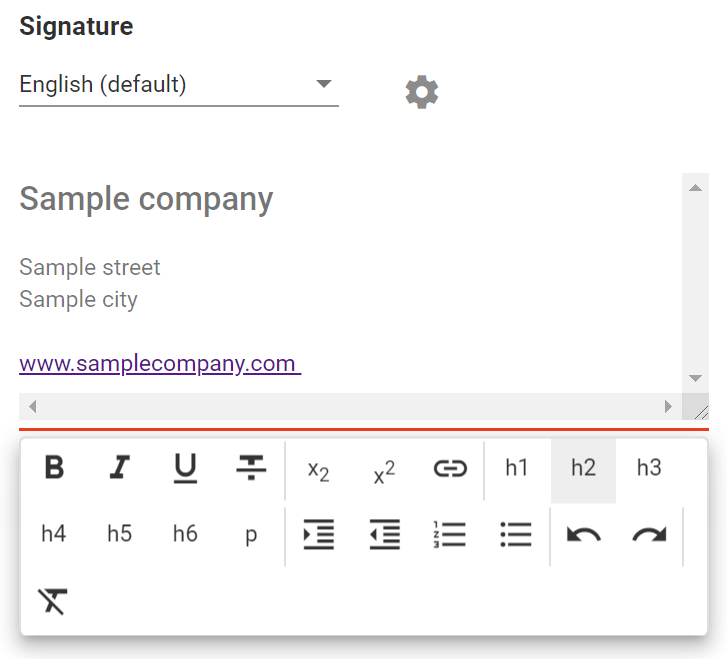The width and height of the screenshot is (727, 659).
Task: Open signature settings gear
Action: [x=422, y=92]
